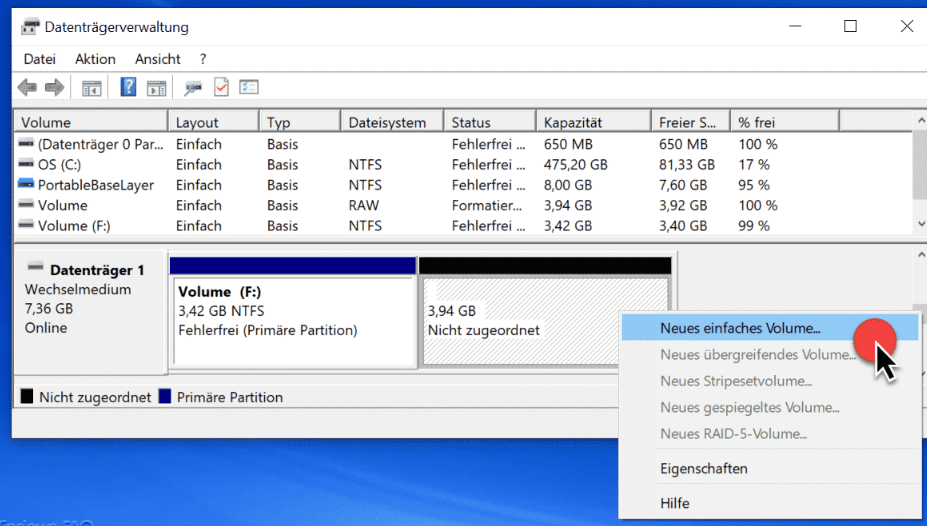Click volume list scrollbar up arrow
Viewport: 927px width, 526px height.
click(x=920, y=121)
